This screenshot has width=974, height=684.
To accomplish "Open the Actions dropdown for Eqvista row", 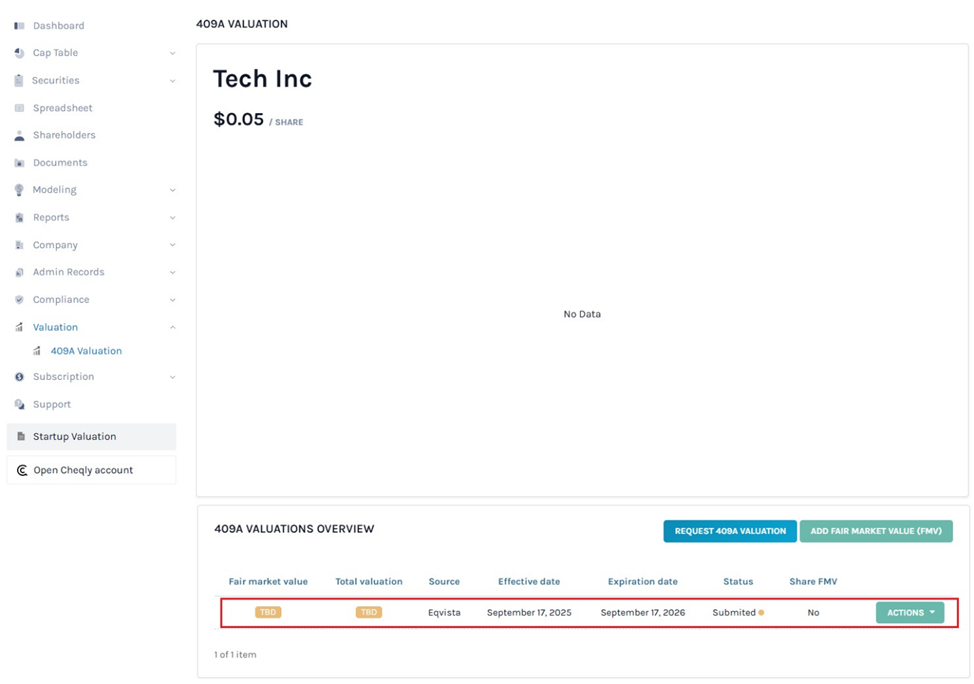I will tap(909, 613).
